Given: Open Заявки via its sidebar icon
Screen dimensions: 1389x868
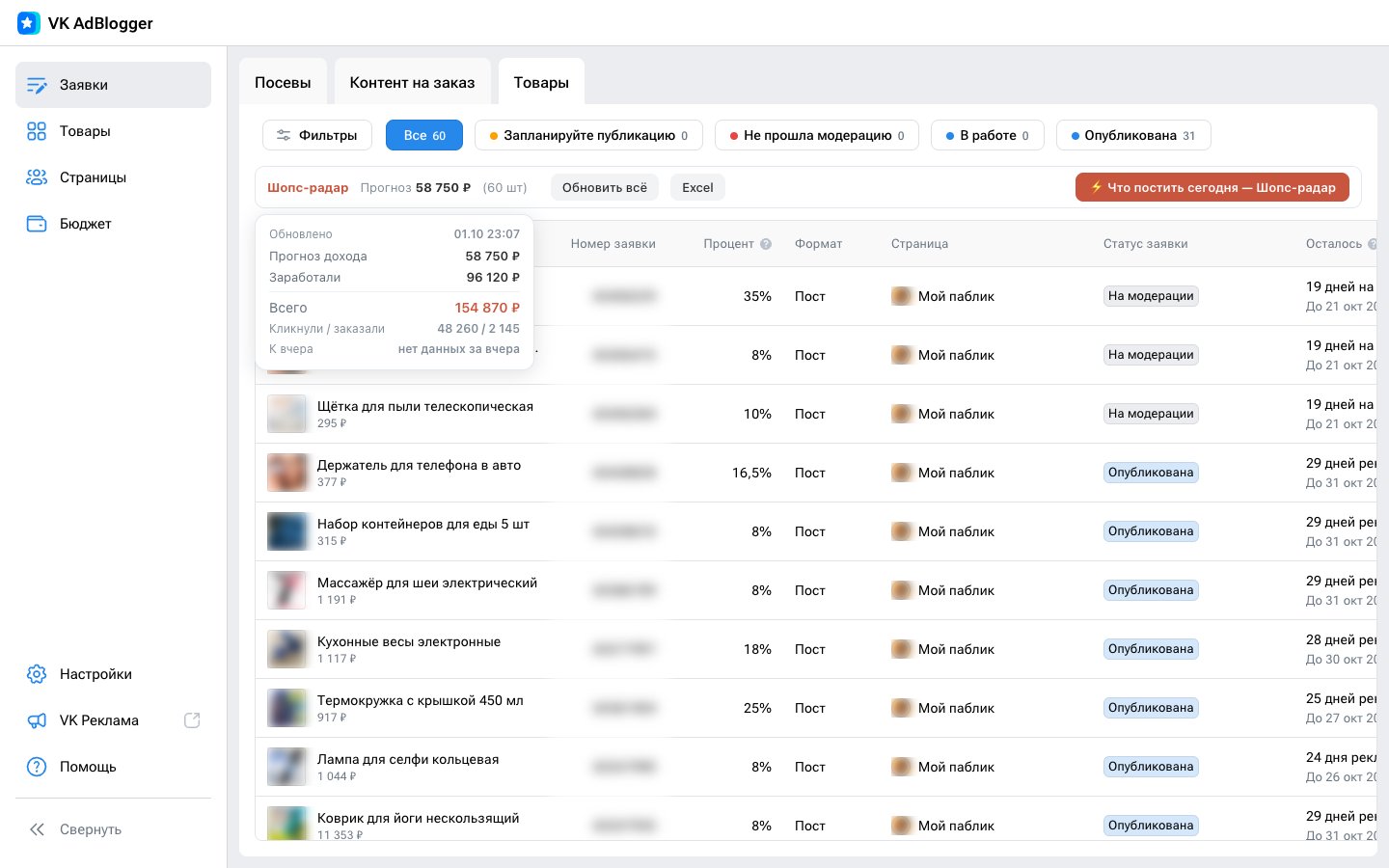Looking at the screenshot, I should pos(37,85).
